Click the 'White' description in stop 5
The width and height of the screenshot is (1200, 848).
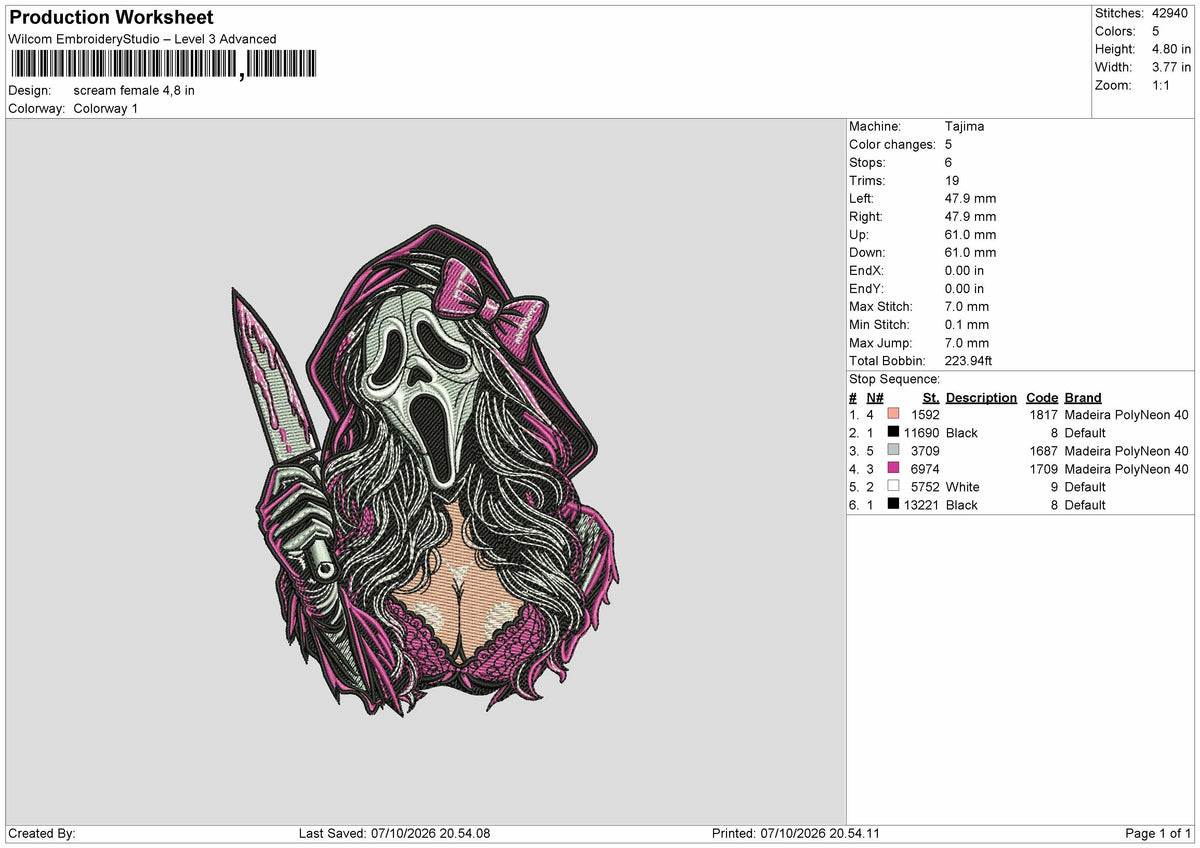[963, 487]
